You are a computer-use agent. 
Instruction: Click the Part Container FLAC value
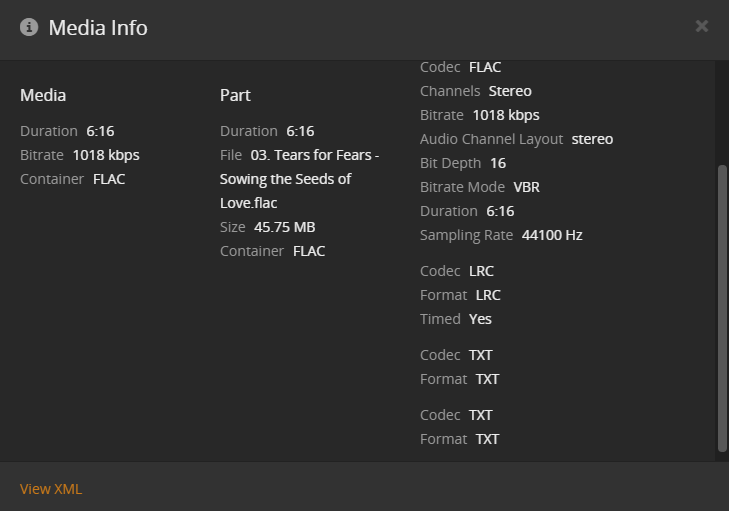[309, 251]
